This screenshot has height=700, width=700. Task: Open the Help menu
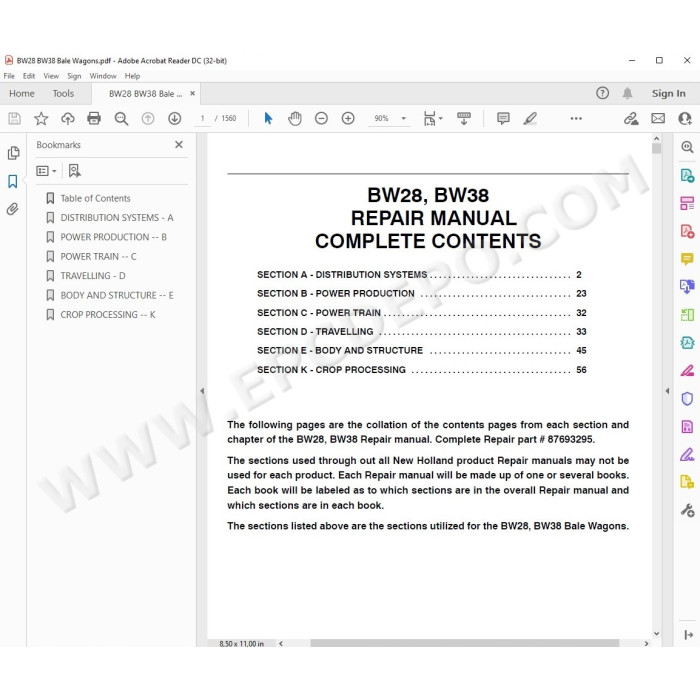(132, 76)
